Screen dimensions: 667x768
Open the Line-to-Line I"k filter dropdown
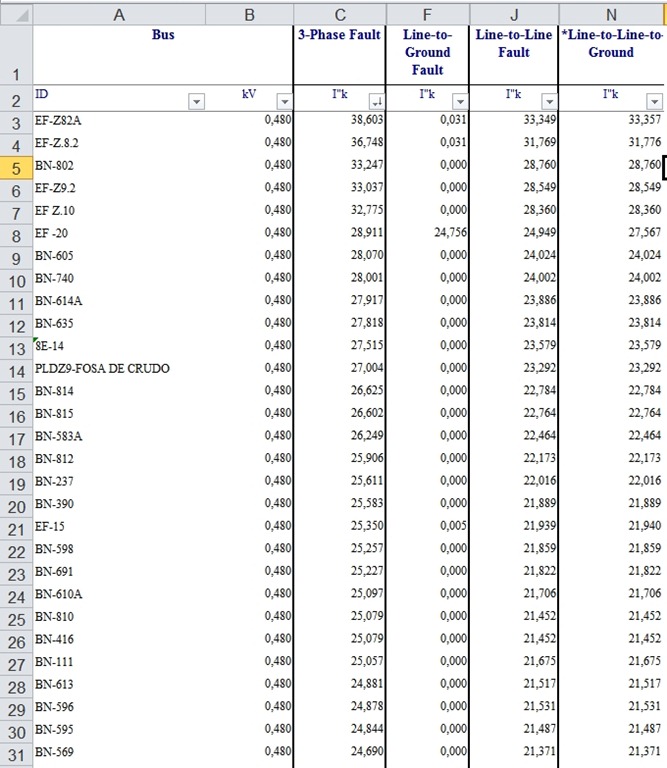pos(549,101)
